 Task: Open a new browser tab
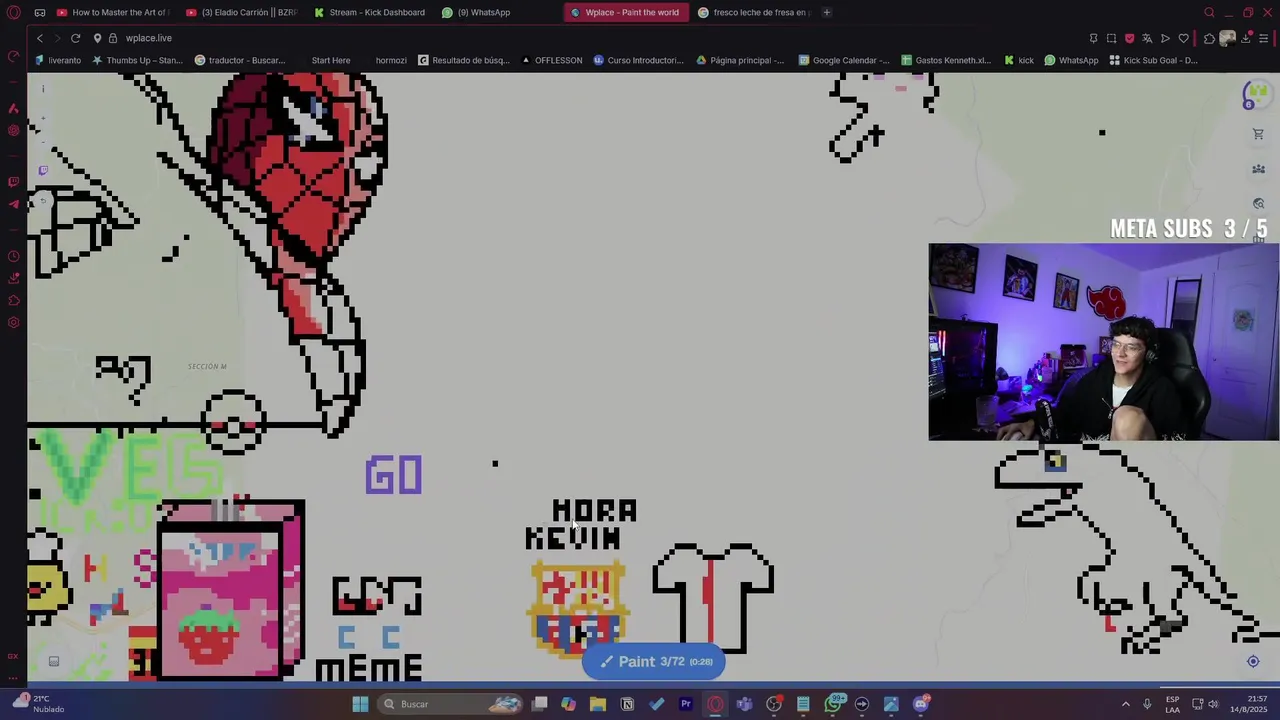[827, 12]
